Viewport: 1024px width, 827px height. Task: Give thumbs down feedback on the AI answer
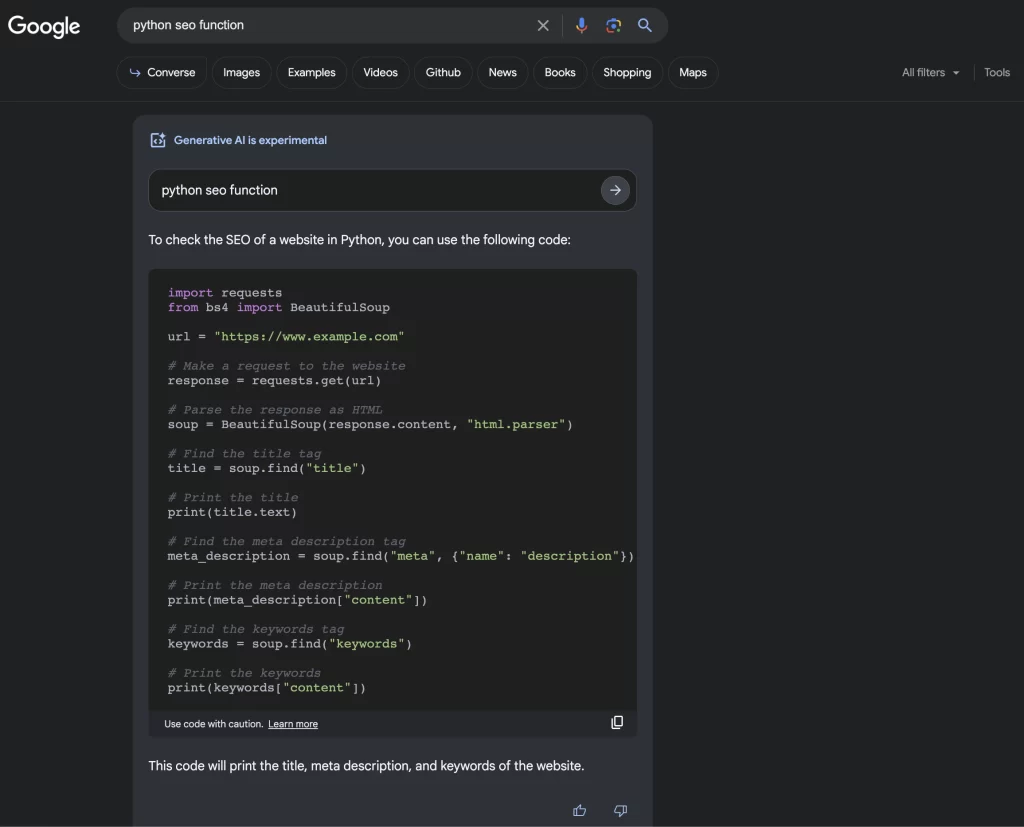(619, 810)
